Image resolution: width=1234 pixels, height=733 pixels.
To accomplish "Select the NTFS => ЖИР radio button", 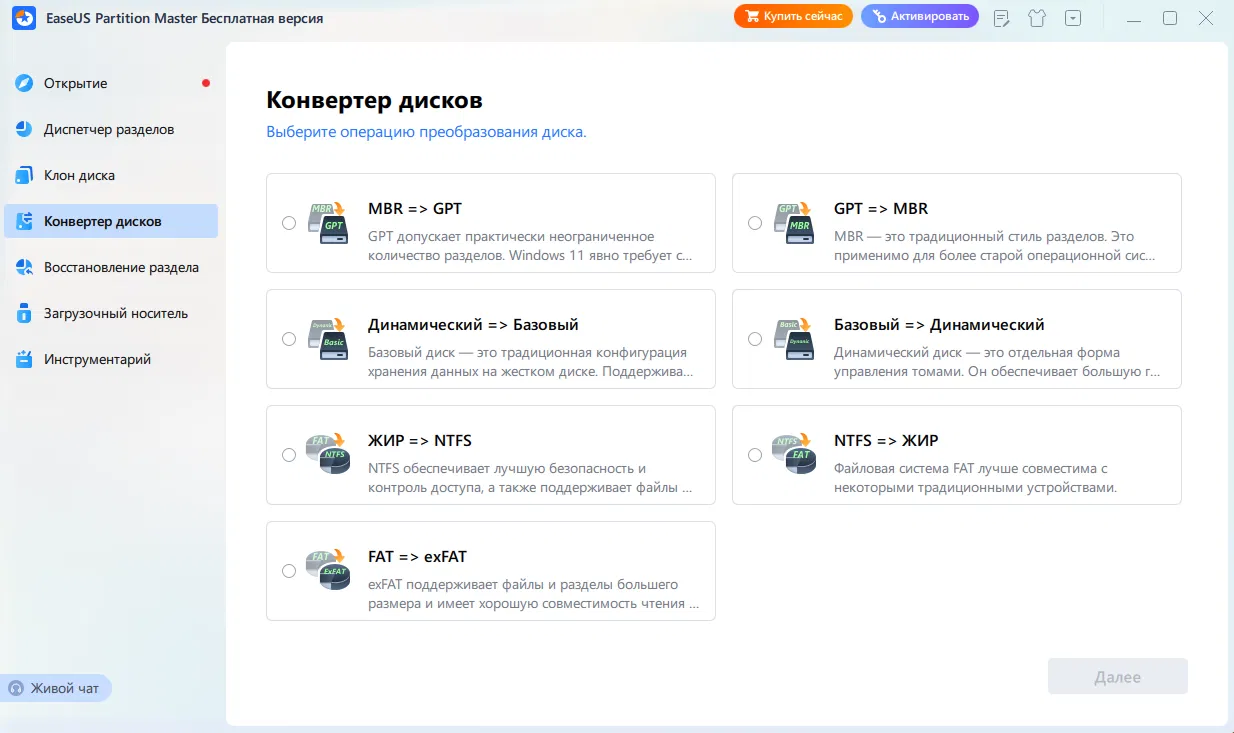I will (755, 455).
